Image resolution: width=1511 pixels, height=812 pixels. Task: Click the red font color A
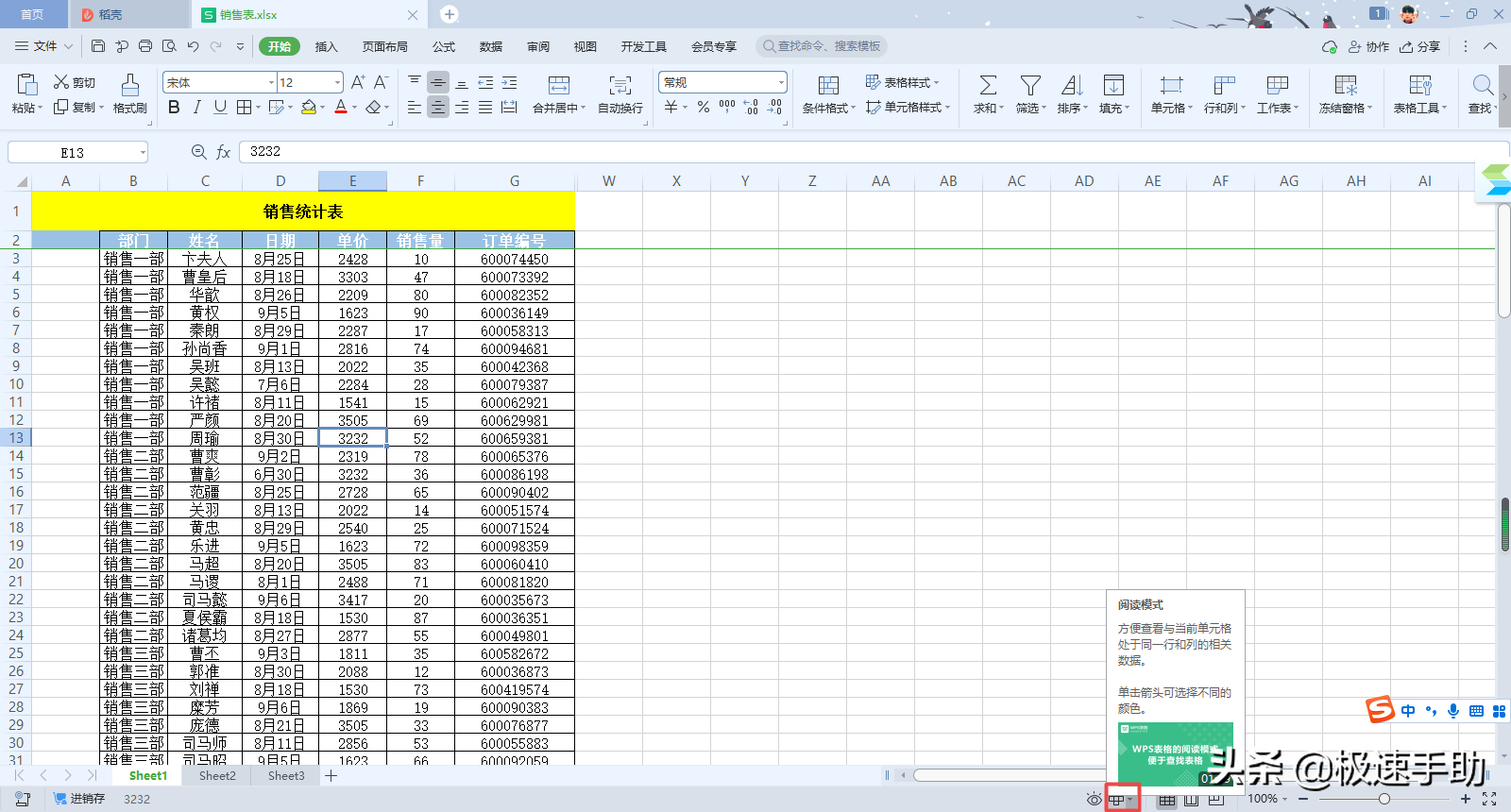(341, 108)
